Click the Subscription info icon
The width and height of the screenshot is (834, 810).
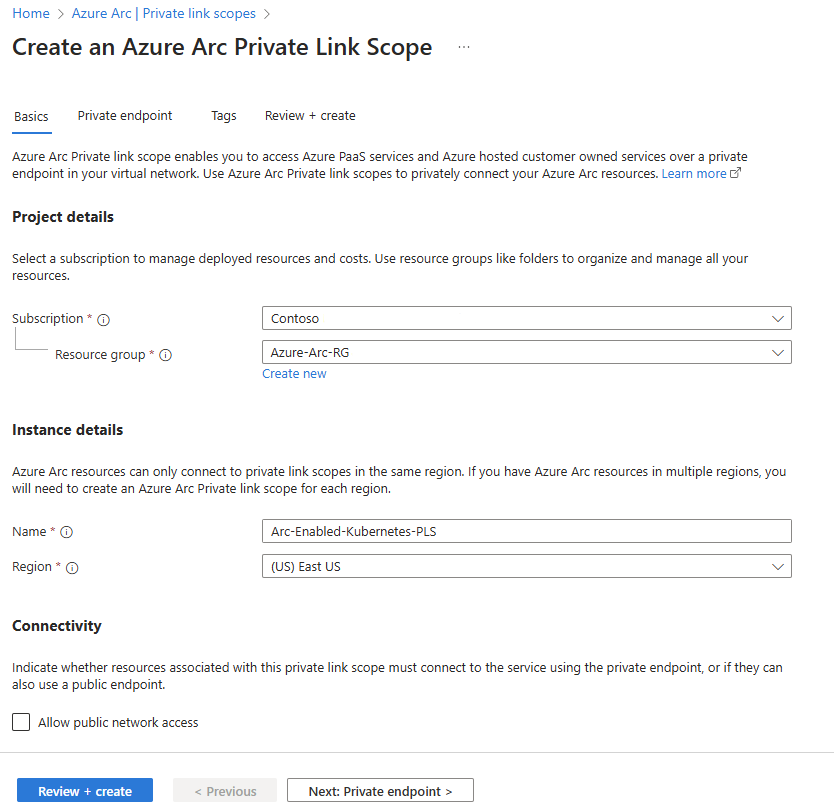103,320
